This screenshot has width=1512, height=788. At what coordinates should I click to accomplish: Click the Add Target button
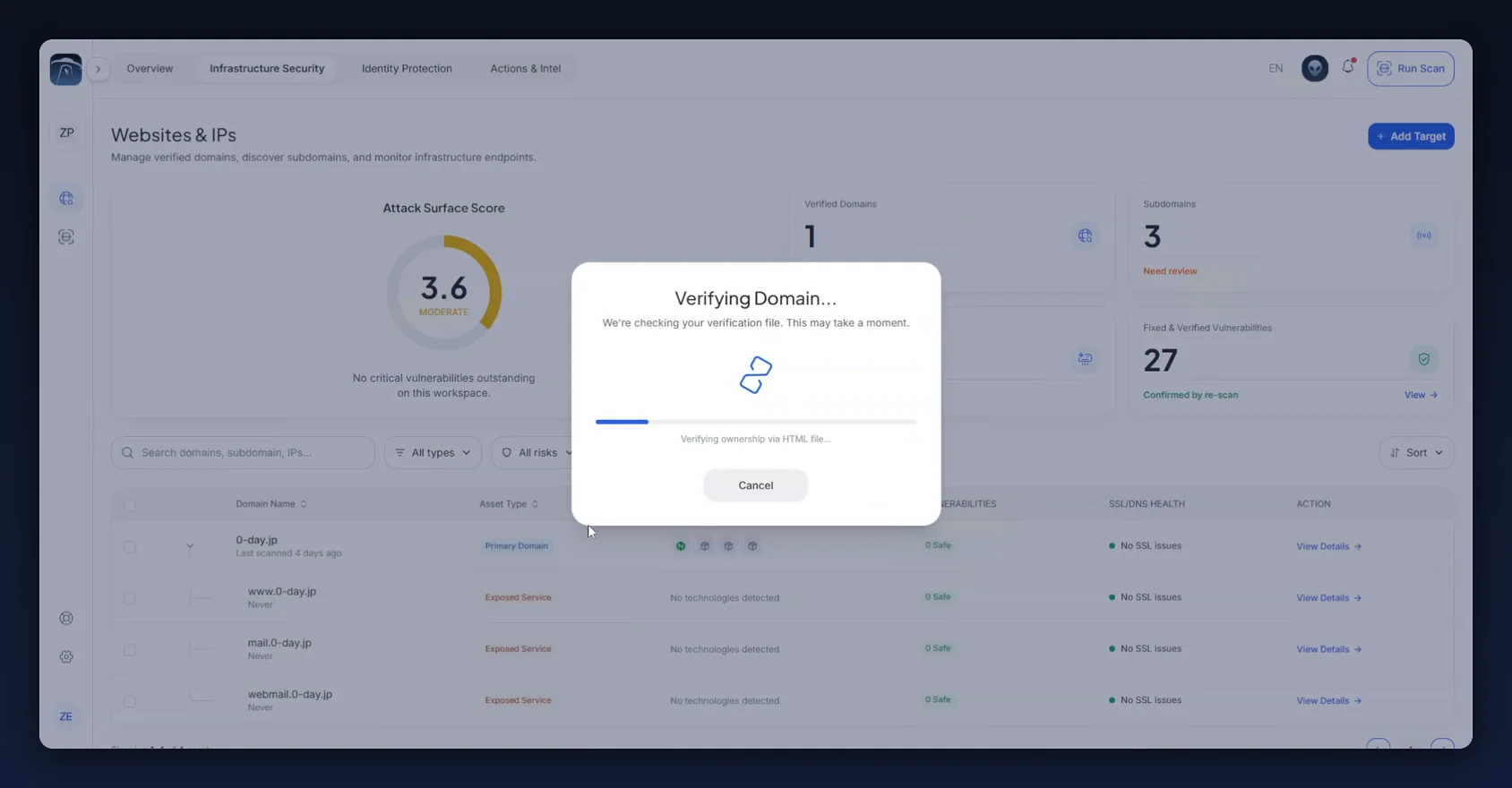tap(1411, 136)
